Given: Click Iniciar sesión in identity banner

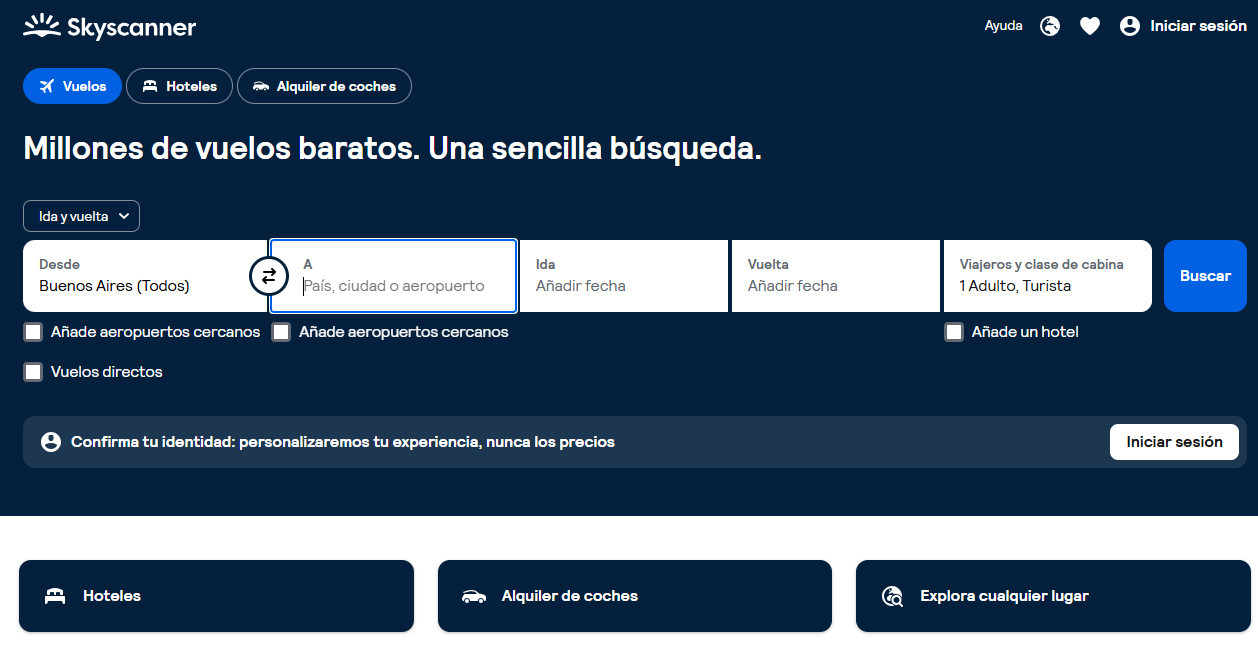Looking at the screenshot, I should 1174,442.
